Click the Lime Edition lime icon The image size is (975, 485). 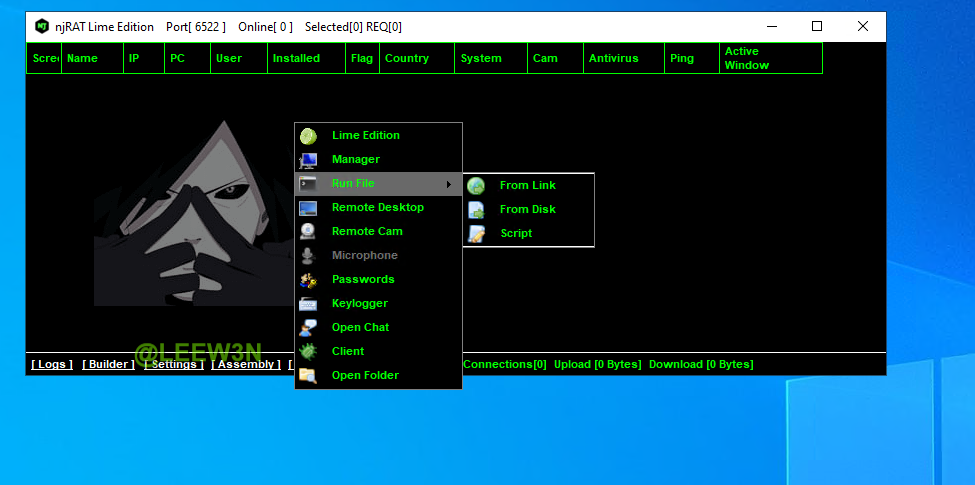(308, 136)
